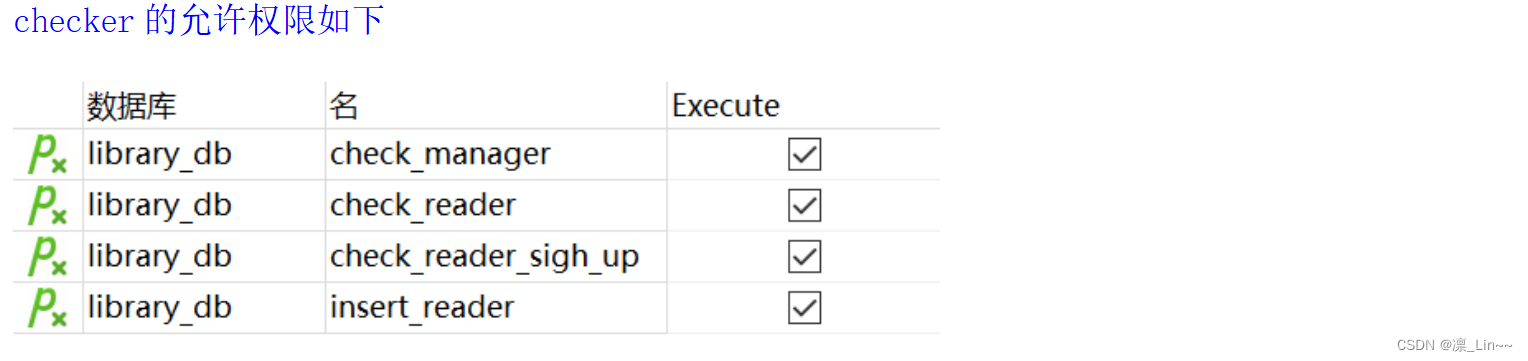Click the Execute column header

(x=803, y=105)
